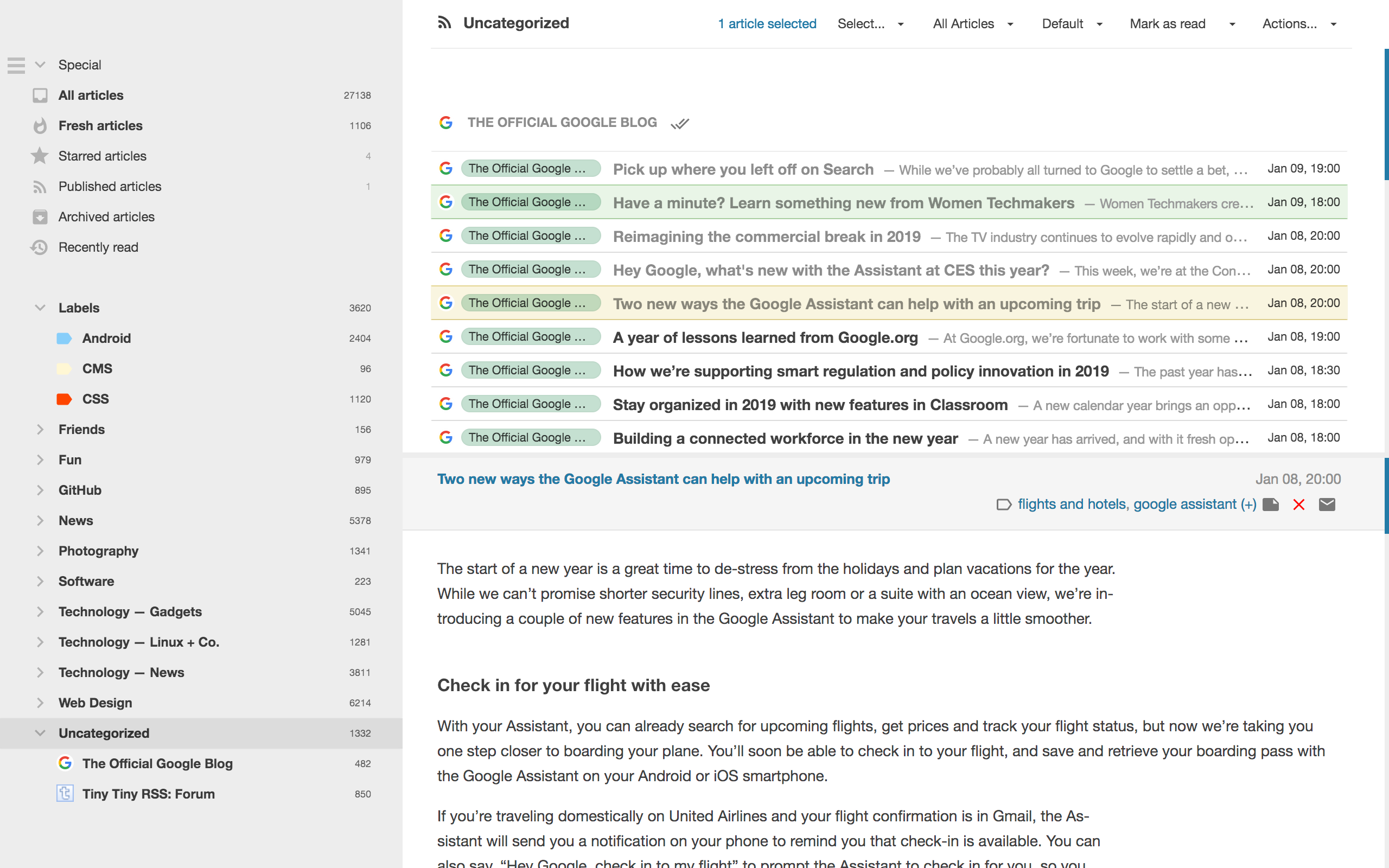The height and width of the screenshot is (868, 1389).
Task: Mark Official Google Blog feed as read checkmarks
Action: pyautogui.click(x=680, y=124)
